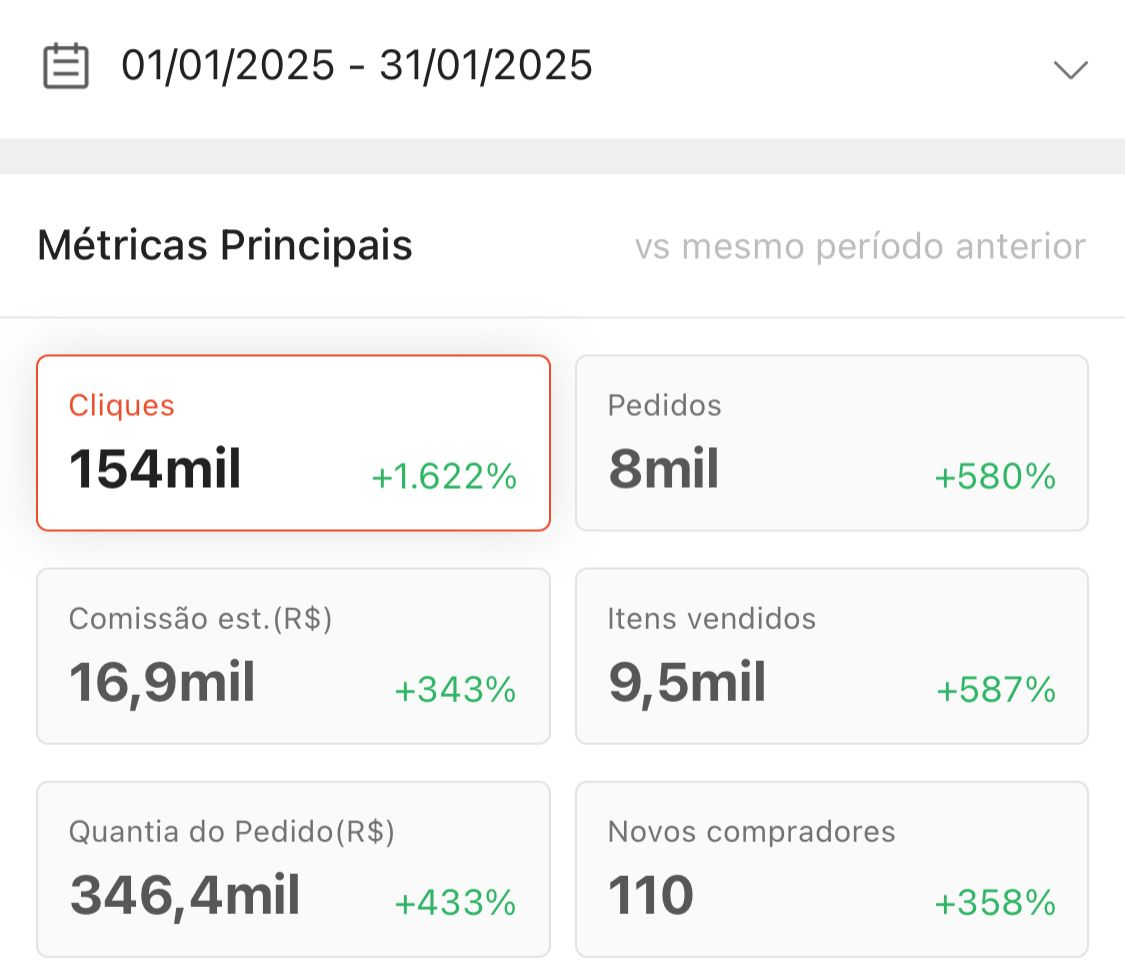Click the 110 new buyers value
The height and width of the screenshot is (975, 1125).
pyautogui.click(x=649, y=896)
